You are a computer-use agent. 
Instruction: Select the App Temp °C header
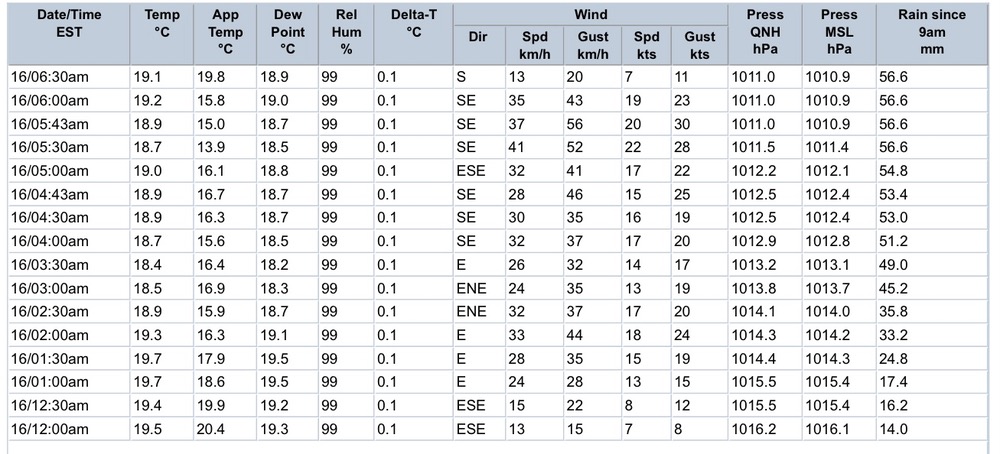(x=224, y=32)
